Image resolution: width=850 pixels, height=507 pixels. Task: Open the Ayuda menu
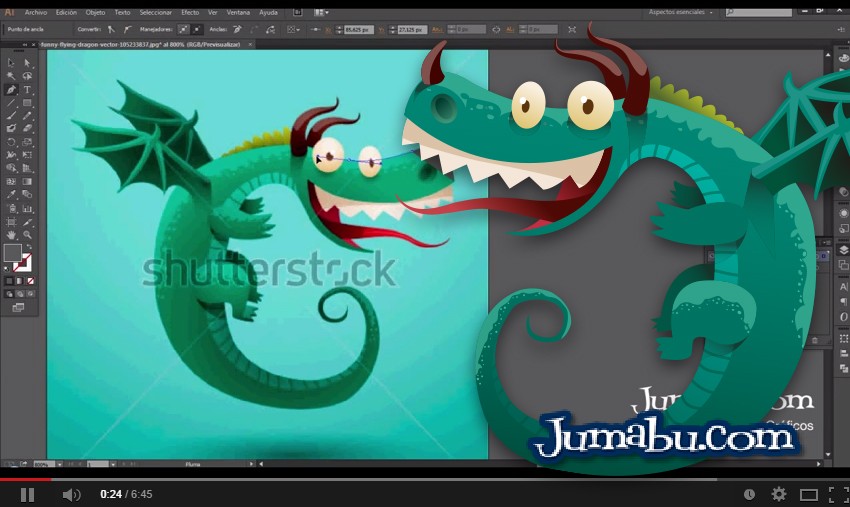point(268,12)
